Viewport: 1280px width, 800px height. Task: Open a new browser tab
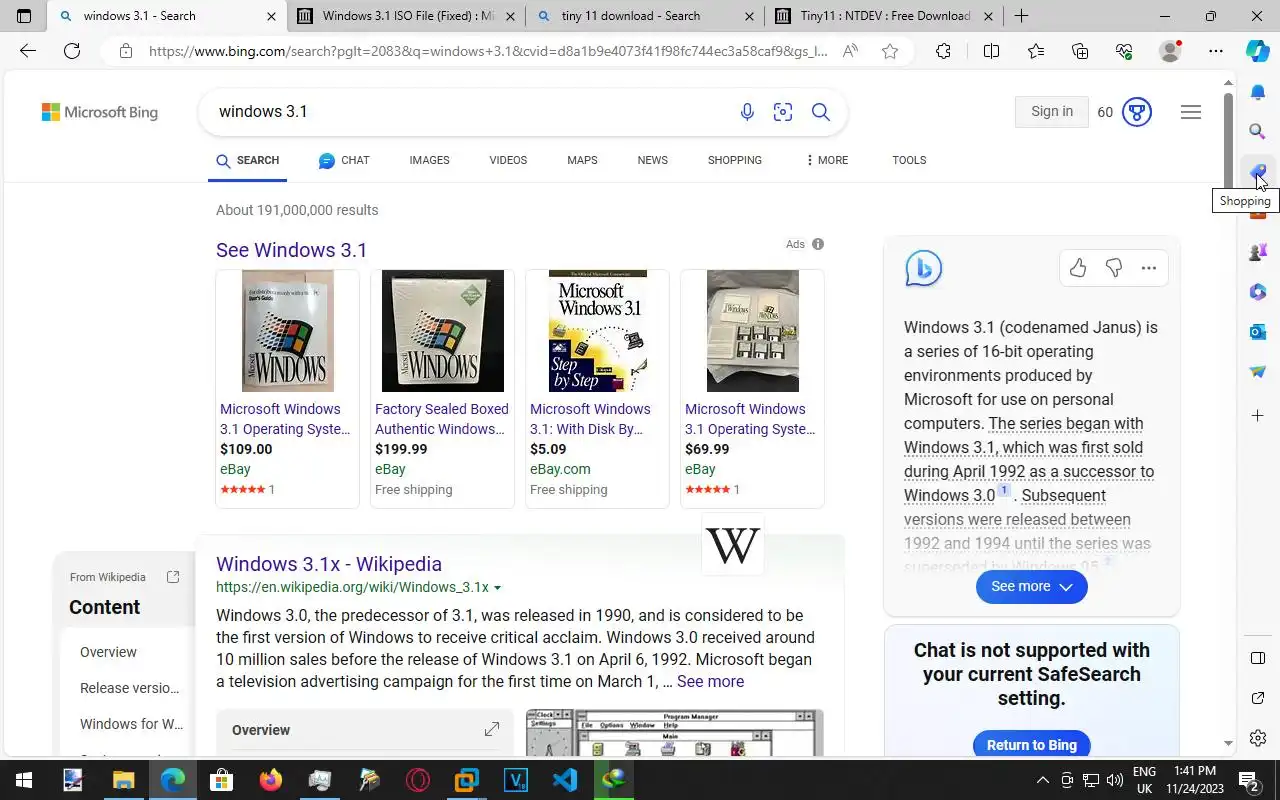(1021, 16)
